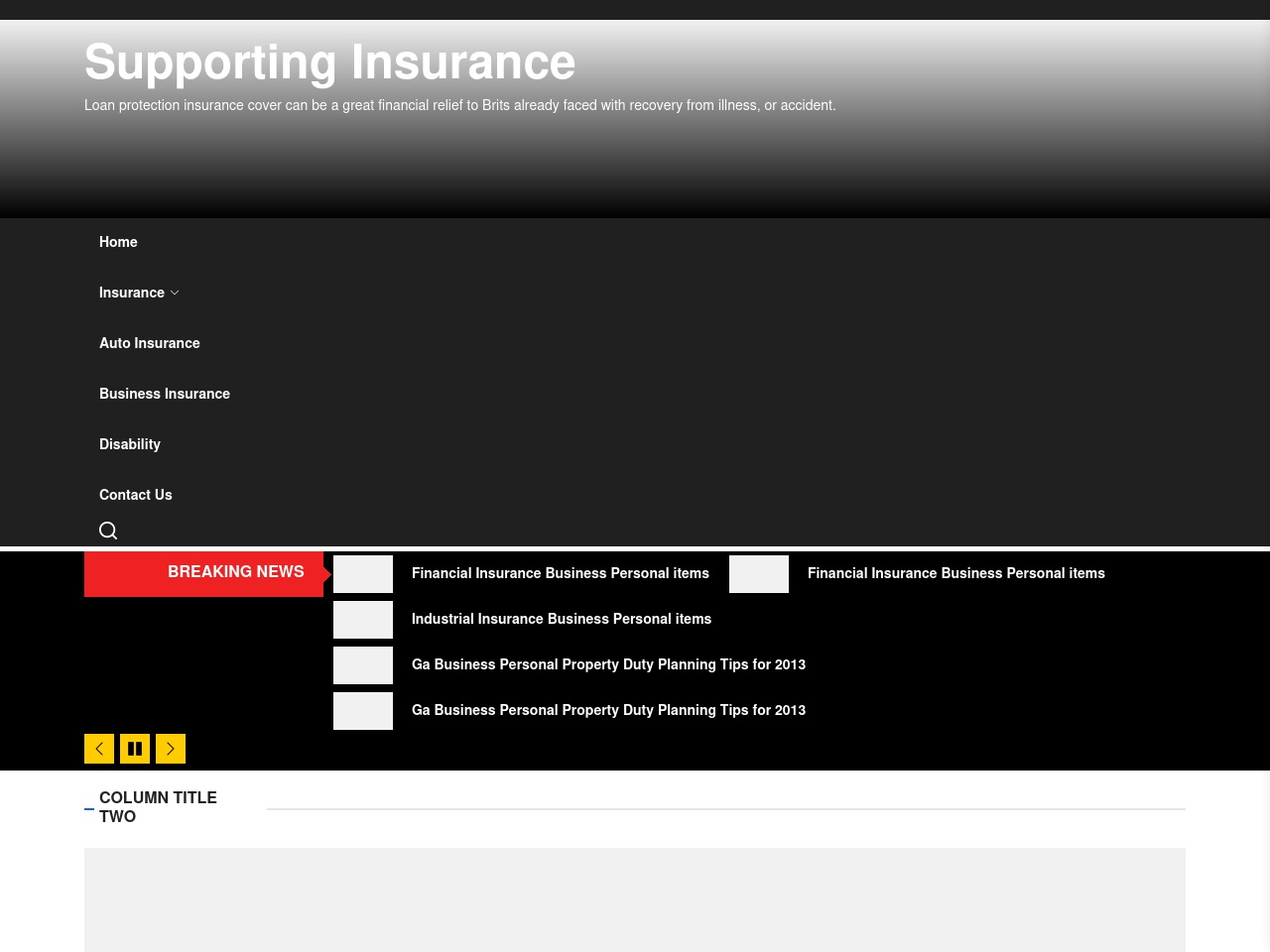Open the Contact Us page
The image size is (1270, 952).
click(x=136, y=495)
